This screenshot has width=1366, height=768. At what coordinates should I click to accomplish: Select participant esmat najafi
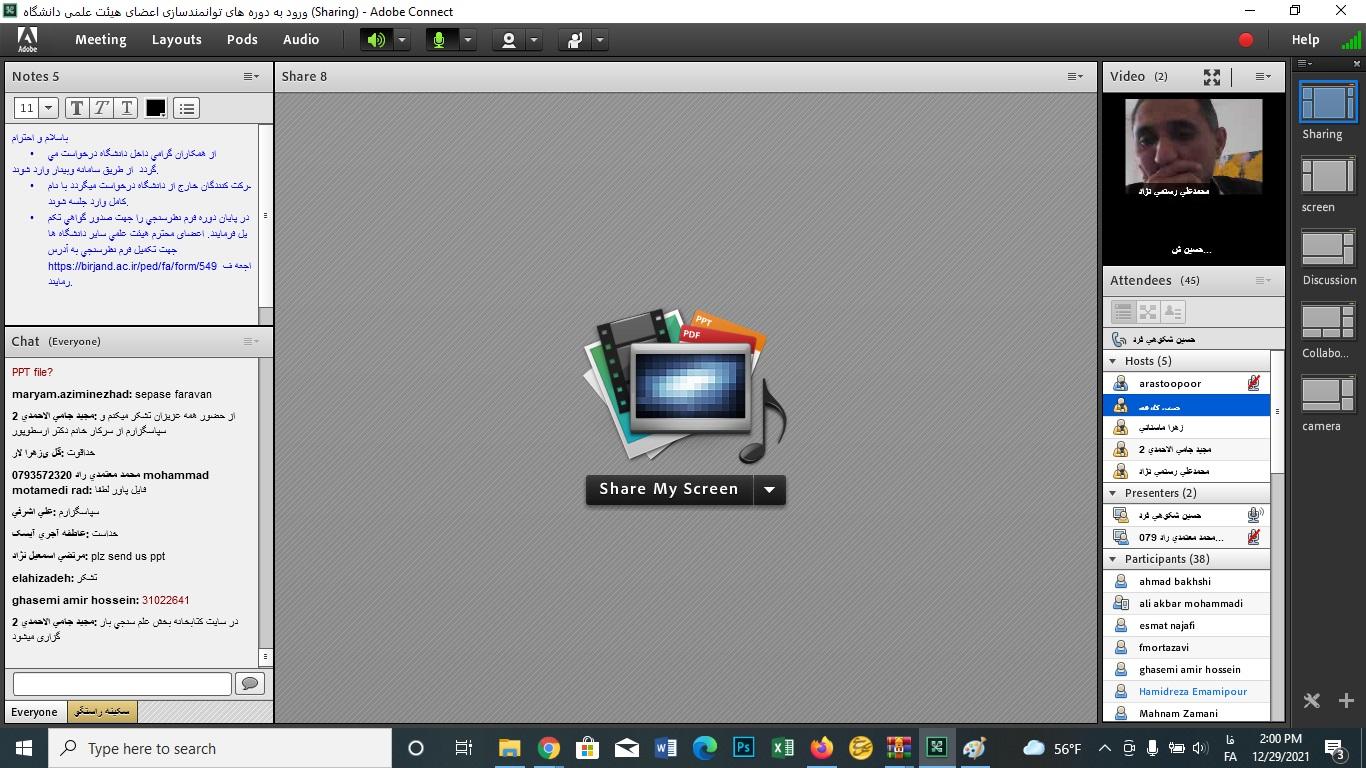[x=1186, y=625]
